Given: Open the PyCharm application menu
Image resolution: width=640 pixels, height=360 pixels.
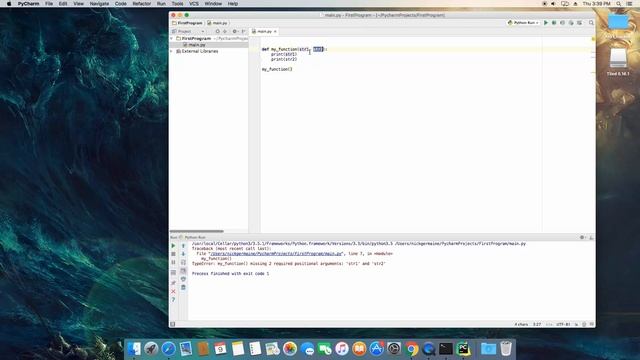Looking at the screenshot, I should [x=28, y=4].
